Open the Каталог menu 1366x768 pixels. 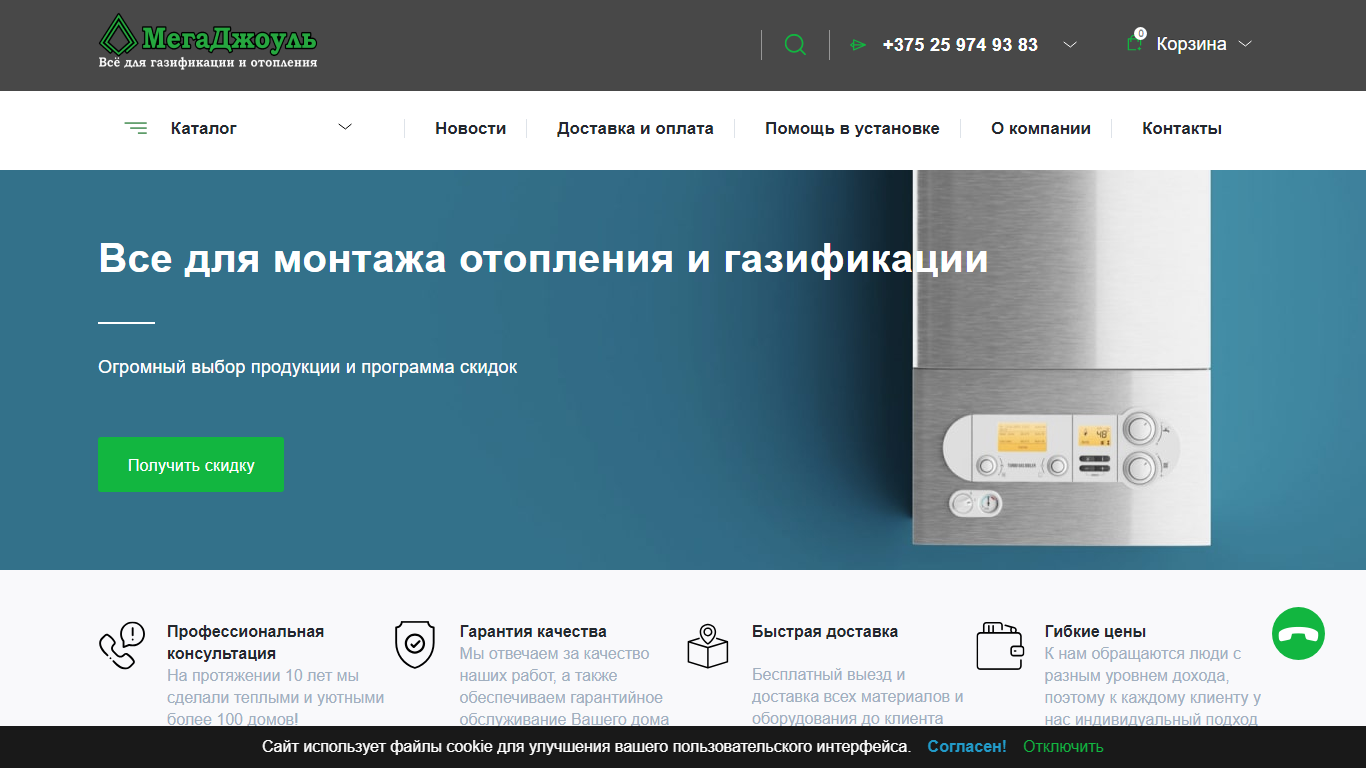coord(204,128)
